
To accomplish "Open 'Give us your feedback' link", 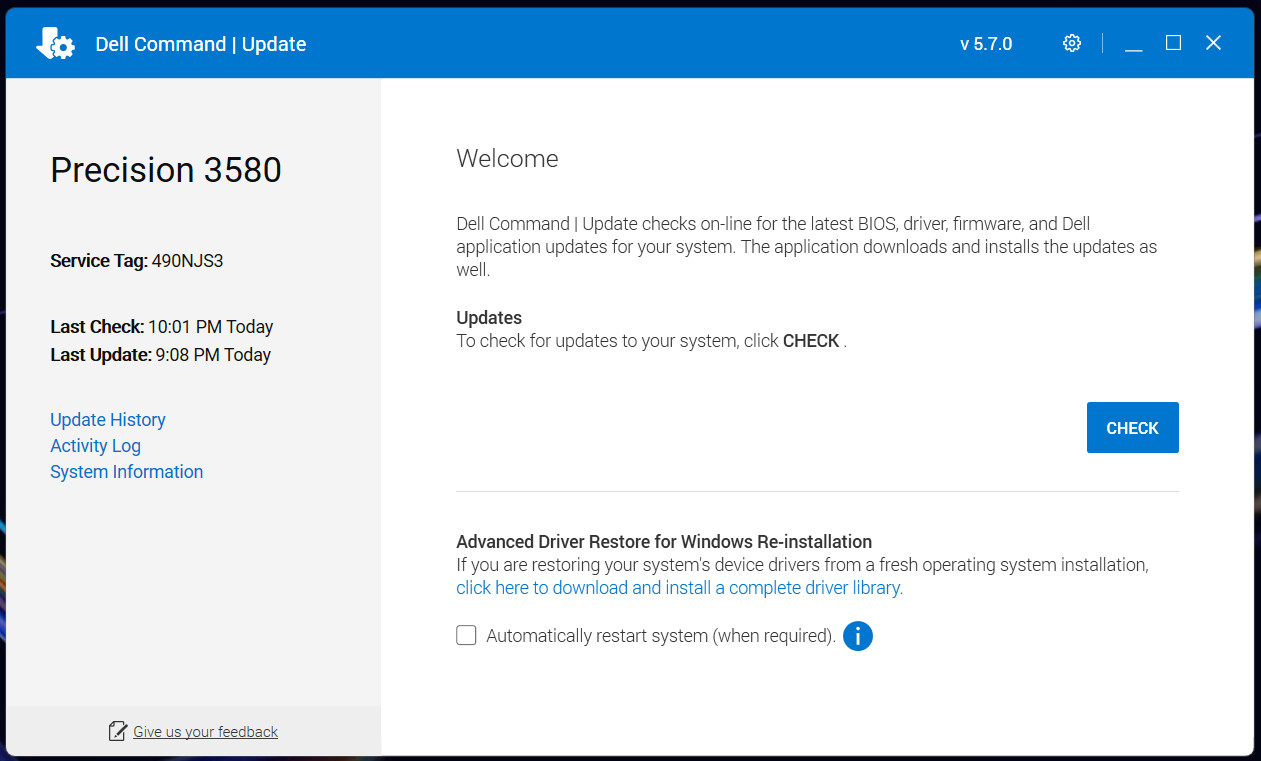I will pyautogui.click(x=205, y=732).
